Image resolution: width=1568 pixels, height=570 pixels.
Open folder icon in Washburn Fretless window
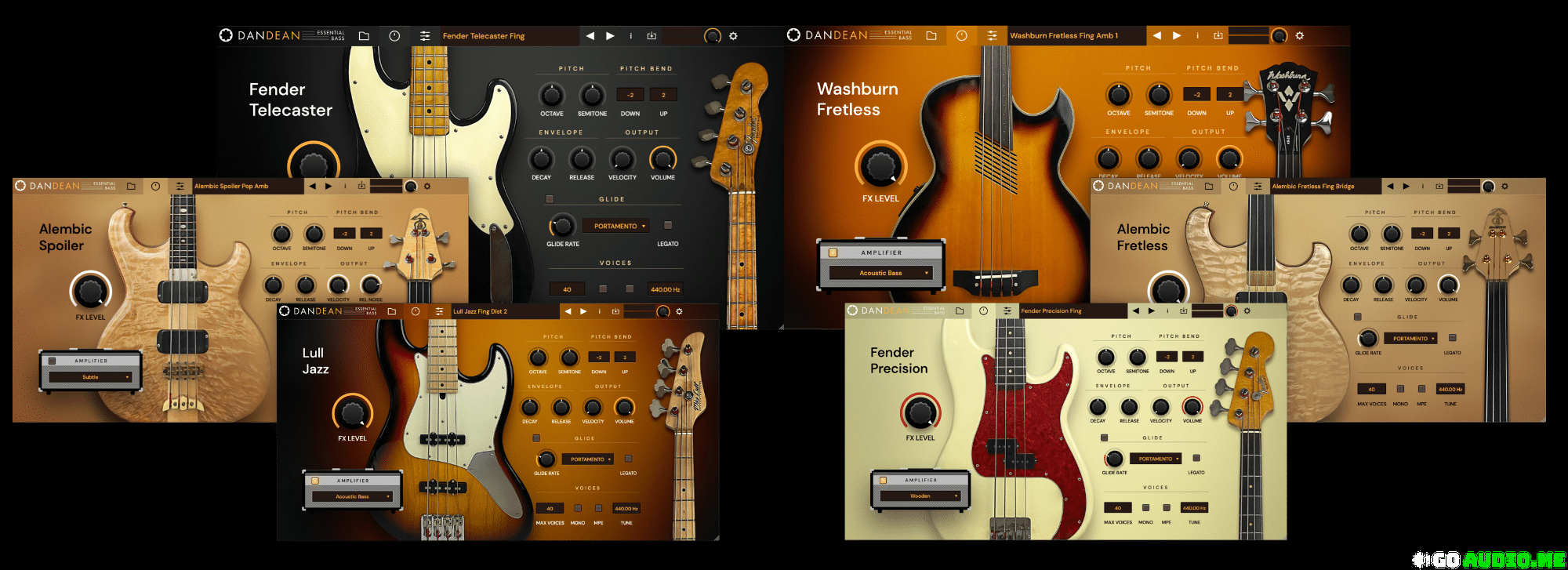[x=931, y=35]
